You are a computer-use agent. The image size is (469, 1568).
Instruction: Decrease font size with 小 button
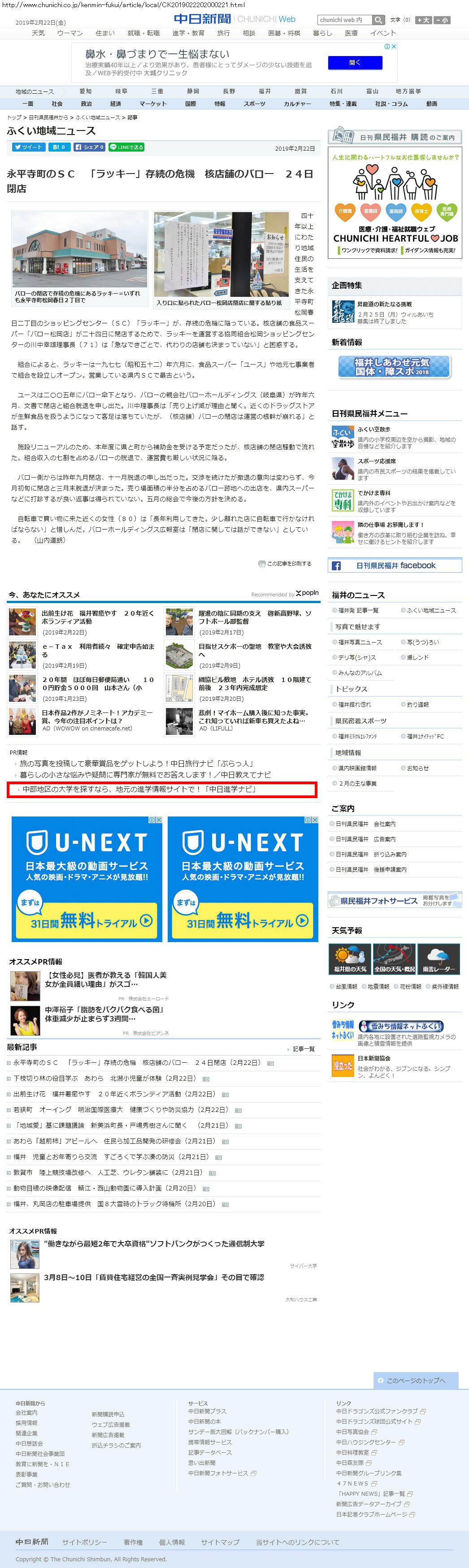[x=442, y=20]
